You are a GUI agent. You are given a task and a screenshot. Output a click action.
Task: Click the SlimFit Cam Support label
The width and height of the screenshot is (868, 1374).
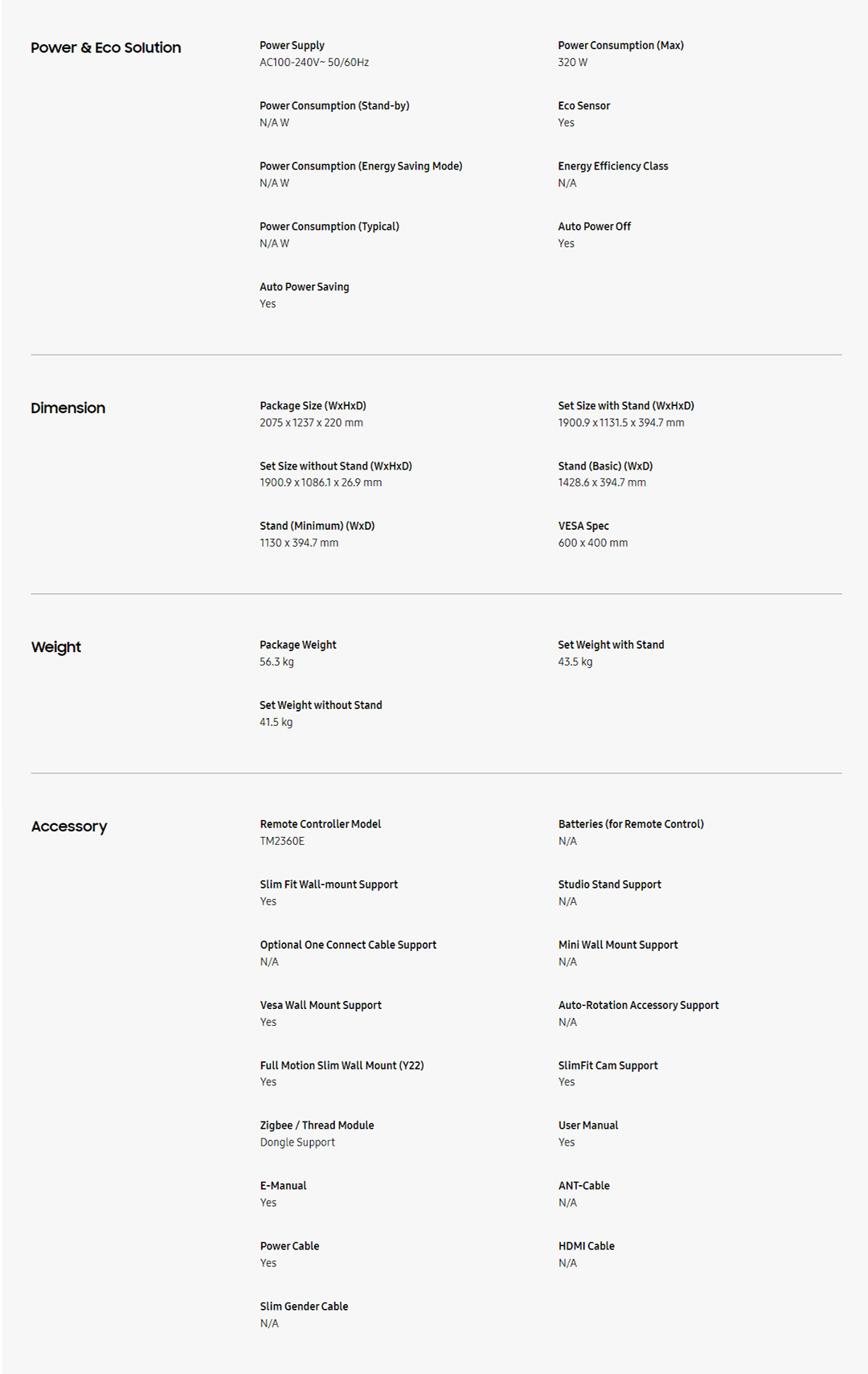point(608,1065)
